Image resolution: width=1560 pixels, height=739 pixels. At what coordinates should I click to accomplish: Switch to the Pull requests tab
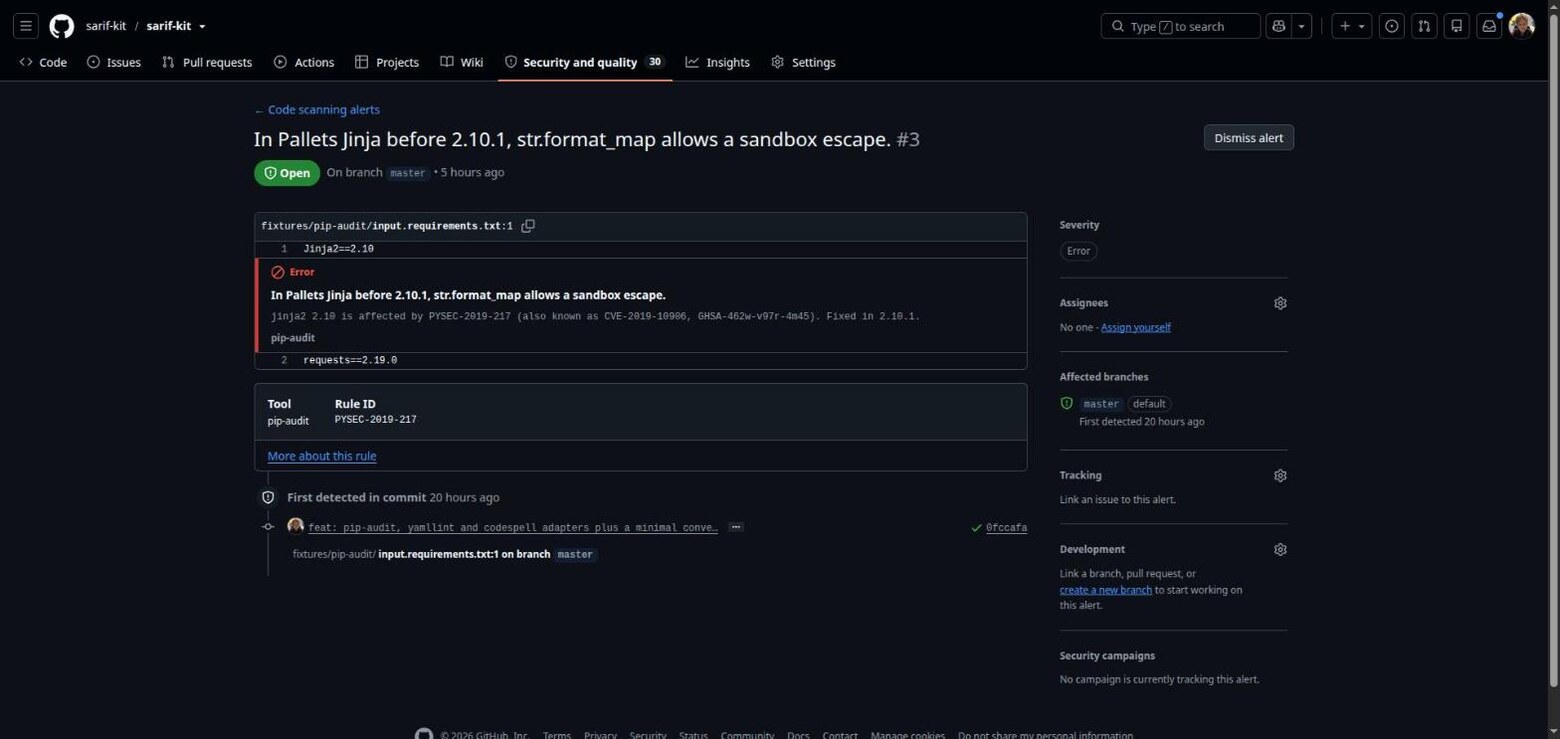pos(207,62)
